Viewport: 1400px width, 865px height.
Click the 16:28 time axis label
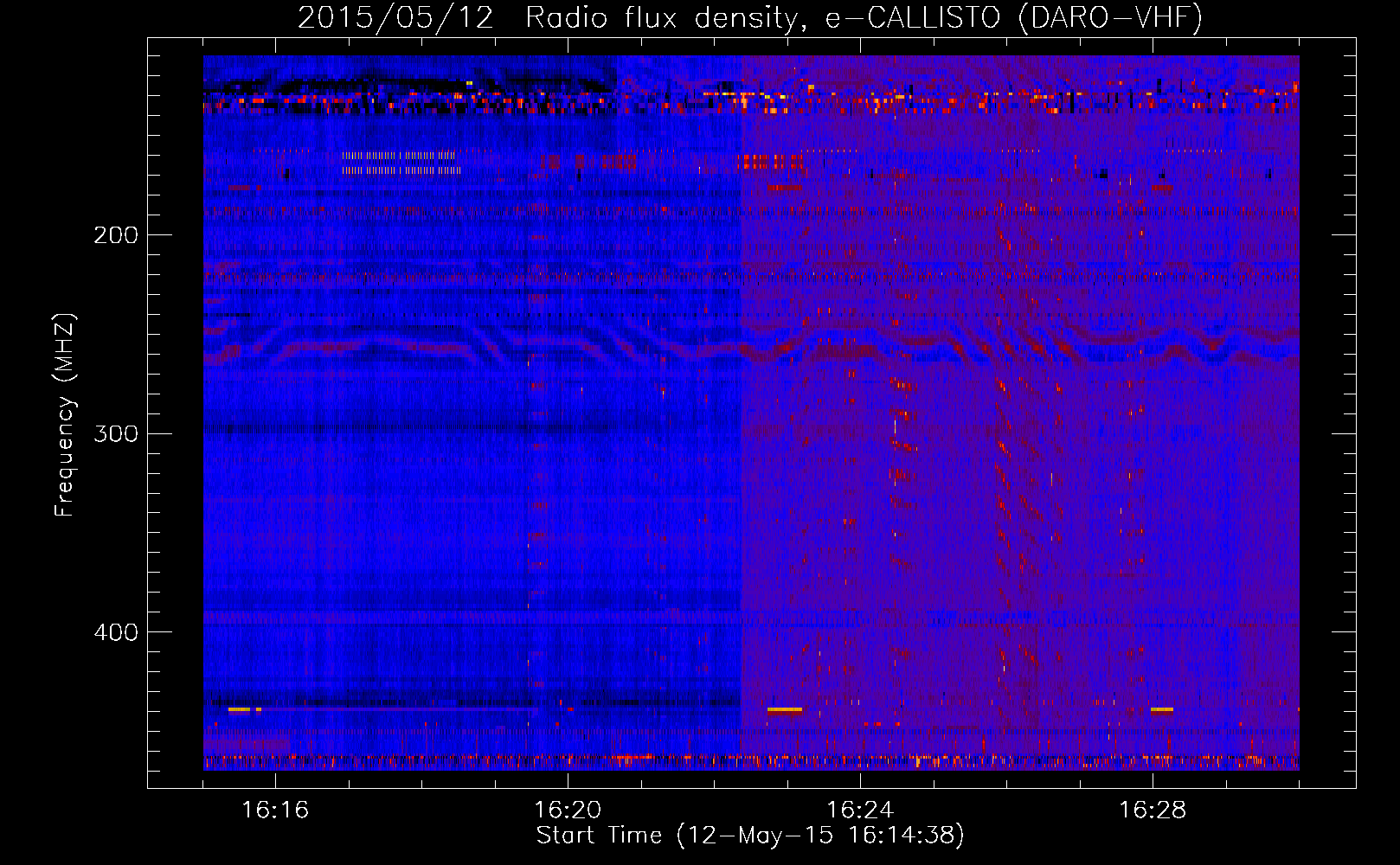click(x=1153, y=810)
